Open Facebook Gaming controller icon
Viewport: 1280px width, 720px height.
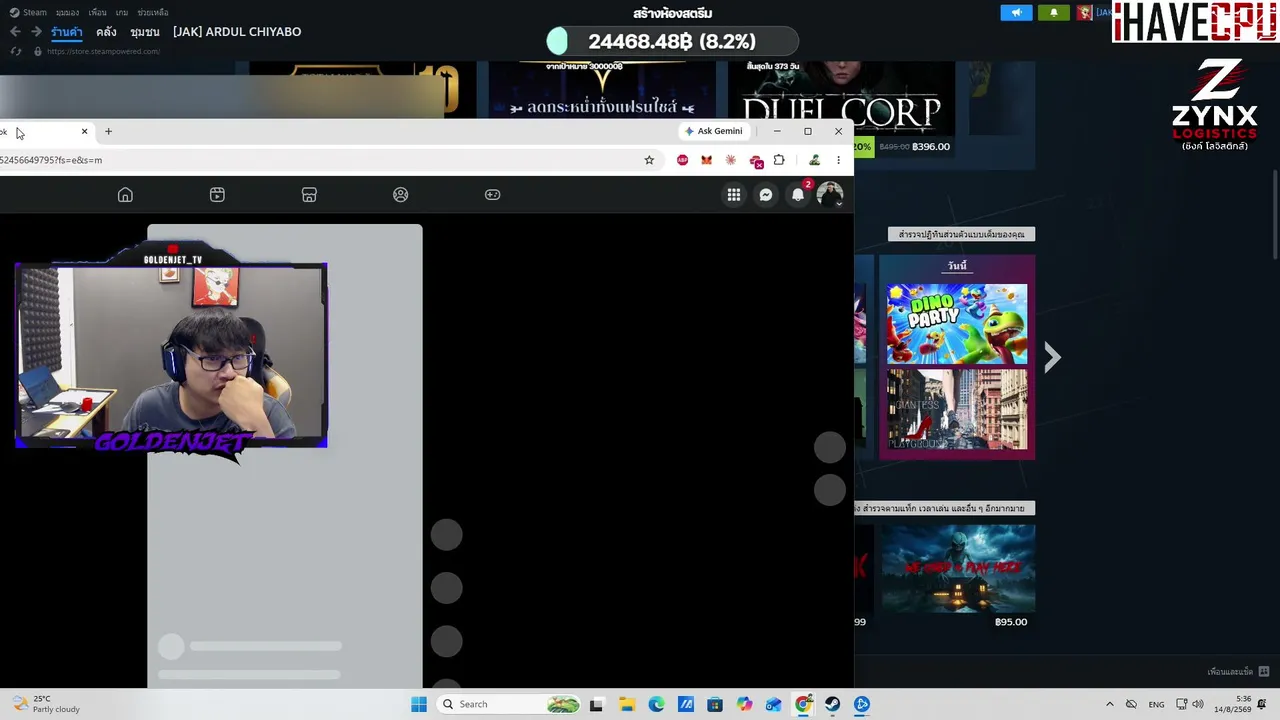tap(493, 195)
